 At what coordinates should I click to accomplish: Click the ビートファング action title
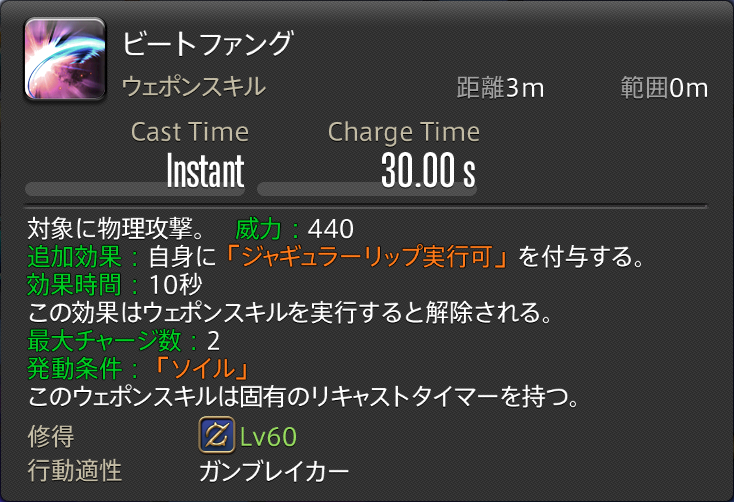pos(208,43)
